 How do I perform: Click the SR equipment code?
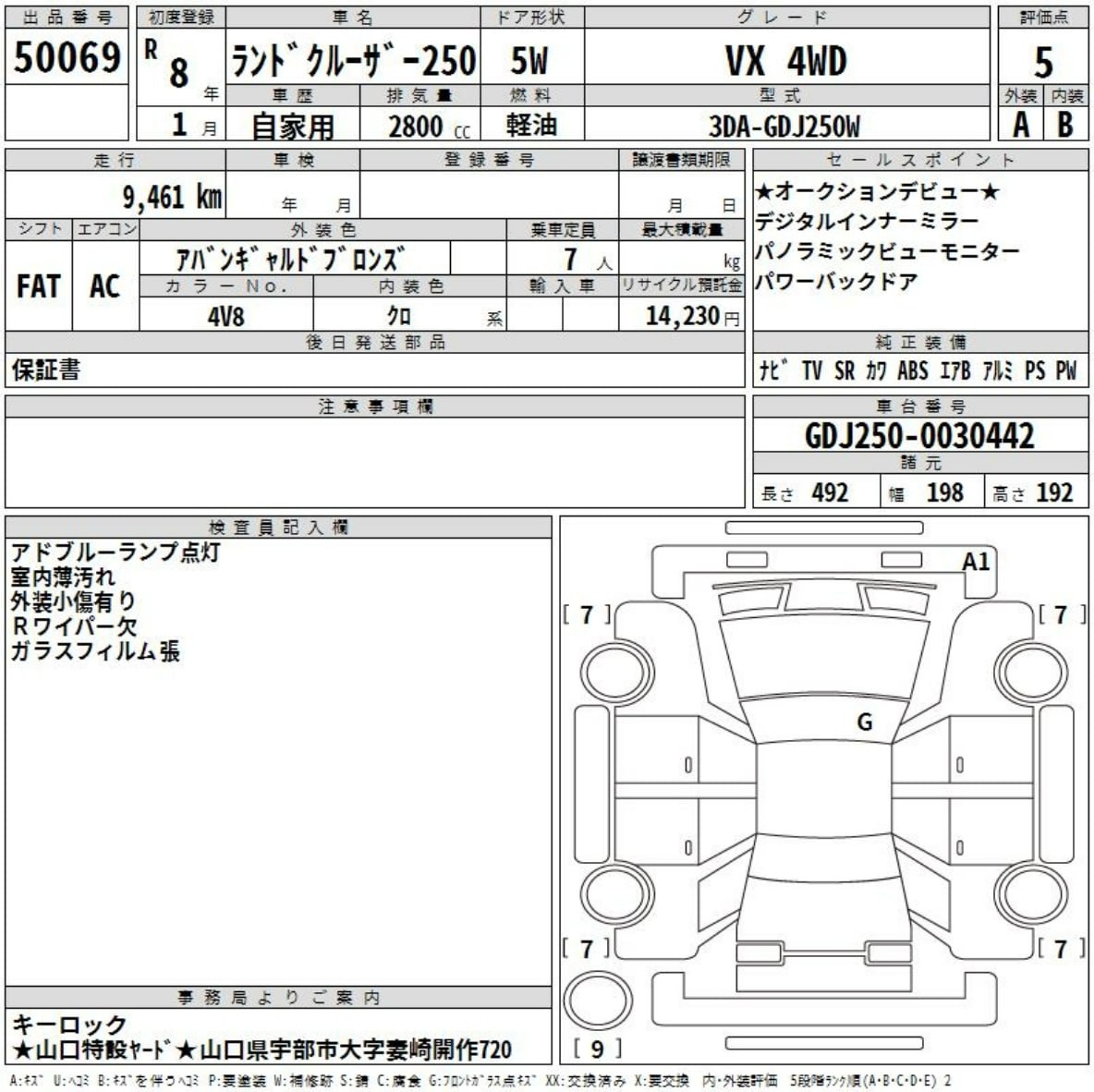tap(845, 370)
